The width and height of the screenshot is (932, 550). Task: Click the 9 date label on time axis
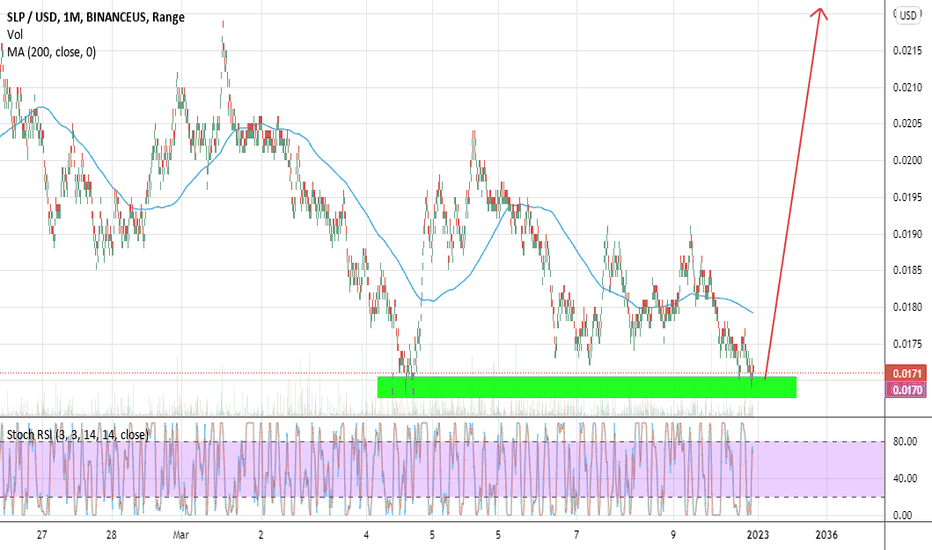point(673,535)
